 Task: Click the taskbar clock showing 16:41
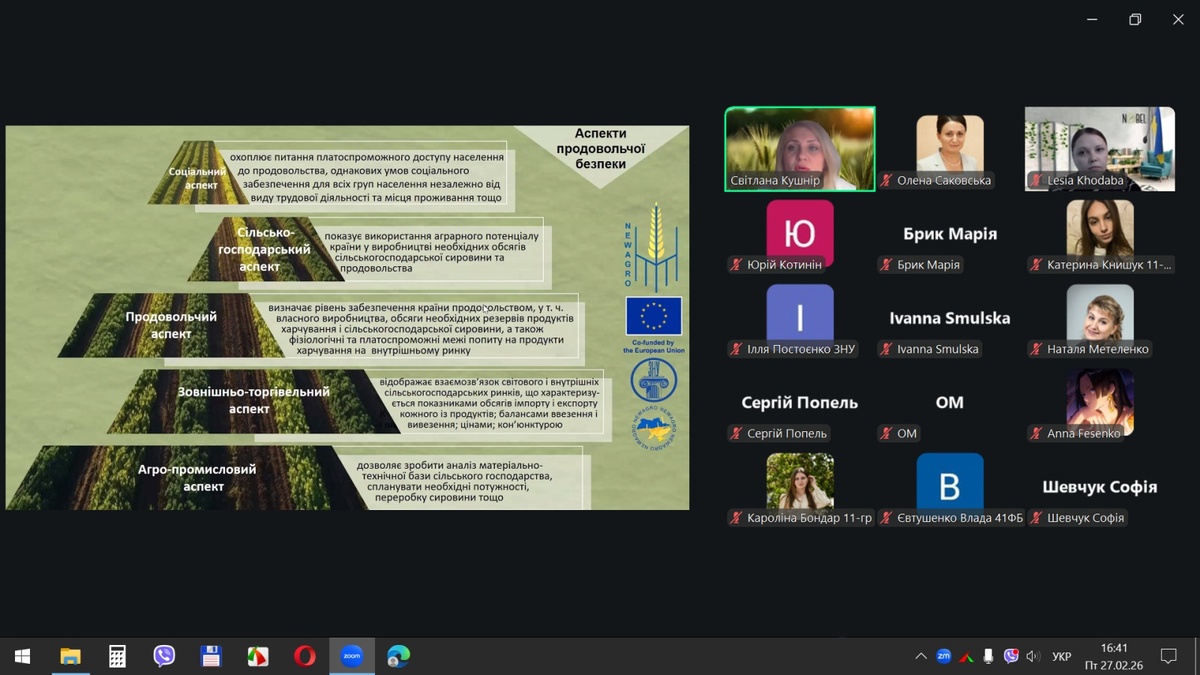point(1113,656)
